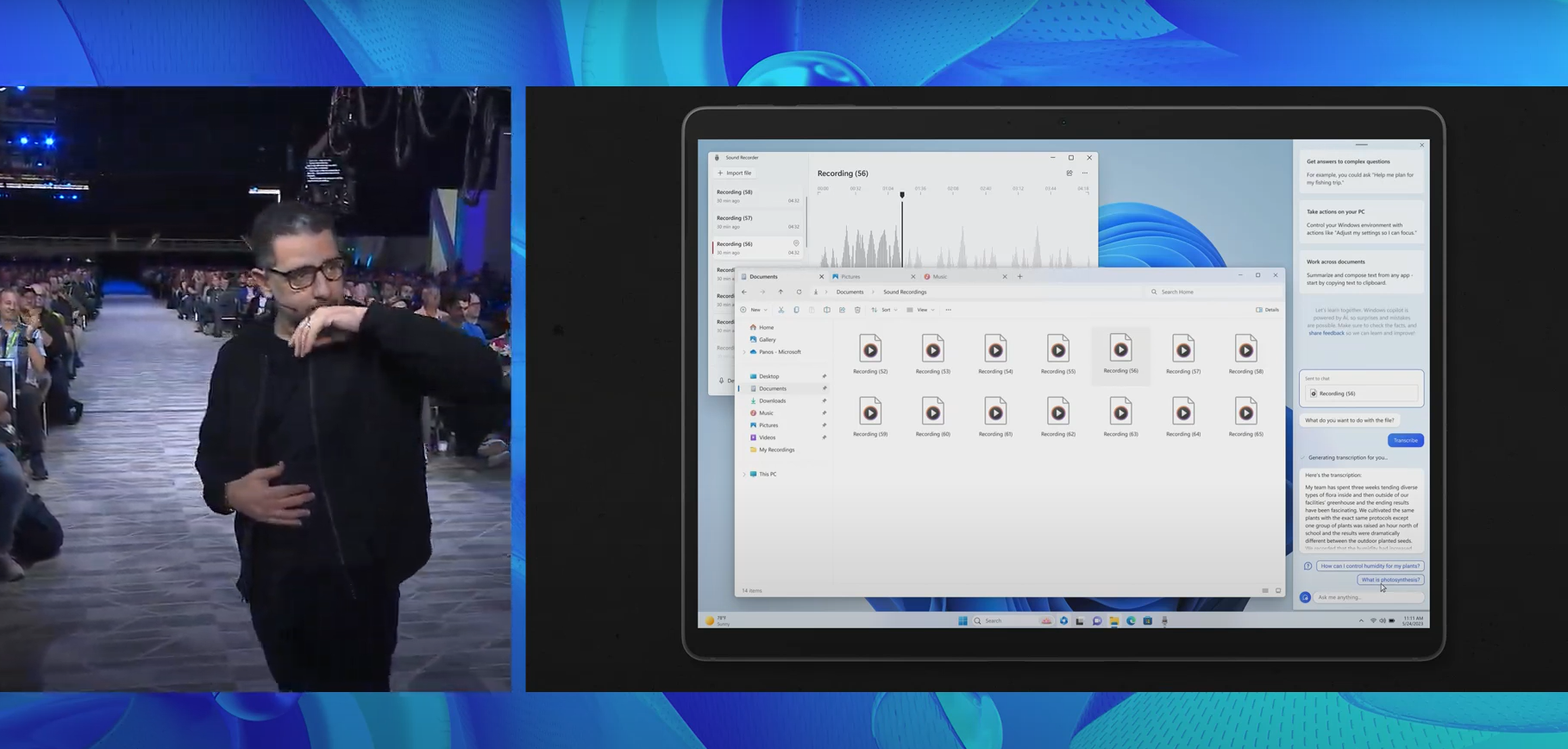
Task: Open the Chat app from the taskbar
Action: point(1097,620)
